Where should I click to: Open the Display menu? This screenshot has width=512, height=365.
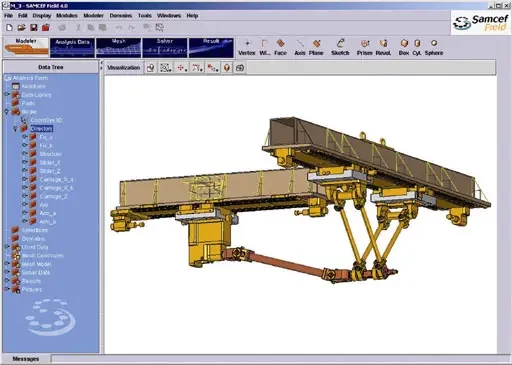(42, 16)
